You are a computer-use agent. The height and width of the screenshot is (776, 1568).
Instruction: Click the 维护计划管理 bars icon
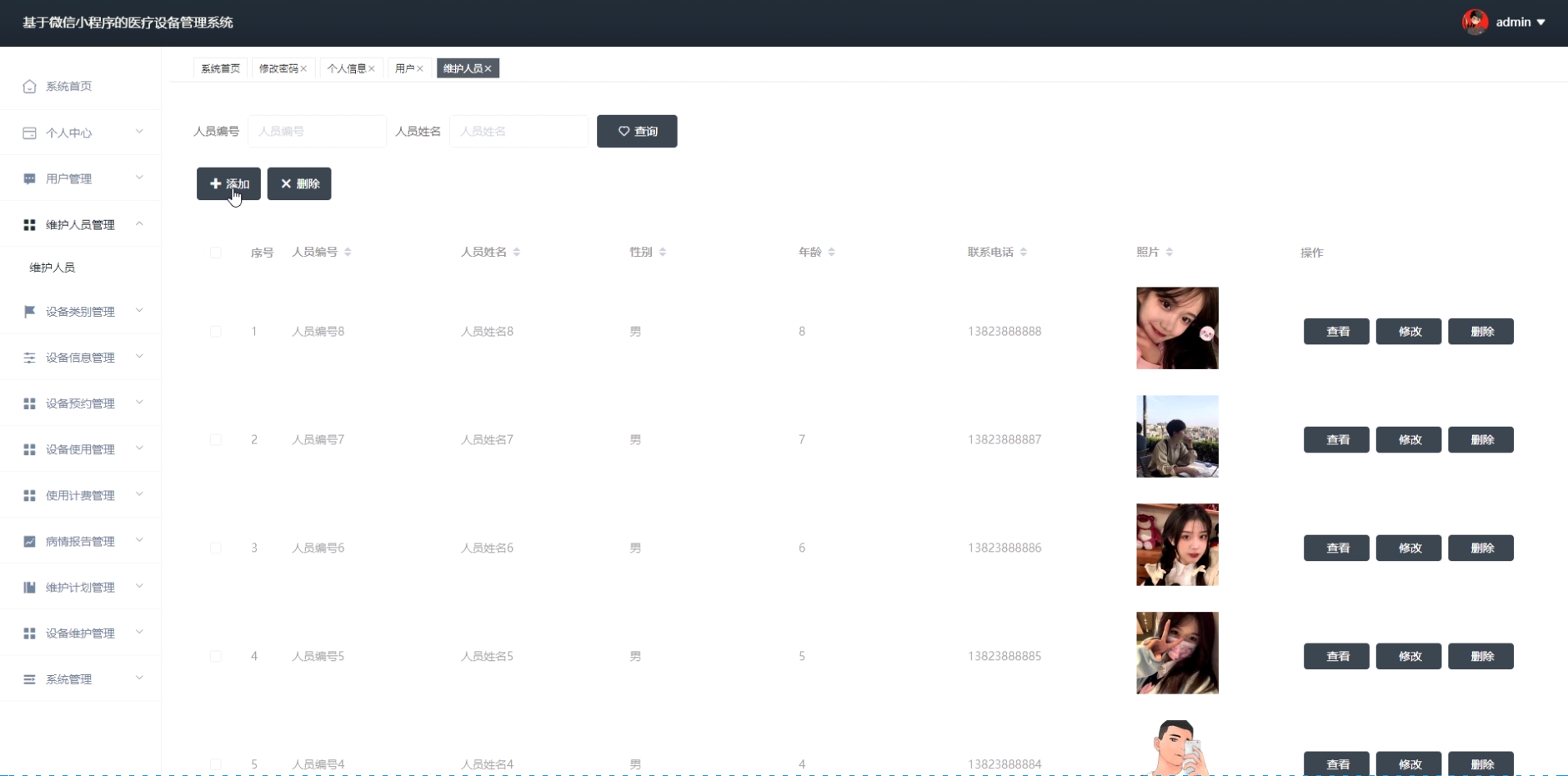click(x=30, y=588)
